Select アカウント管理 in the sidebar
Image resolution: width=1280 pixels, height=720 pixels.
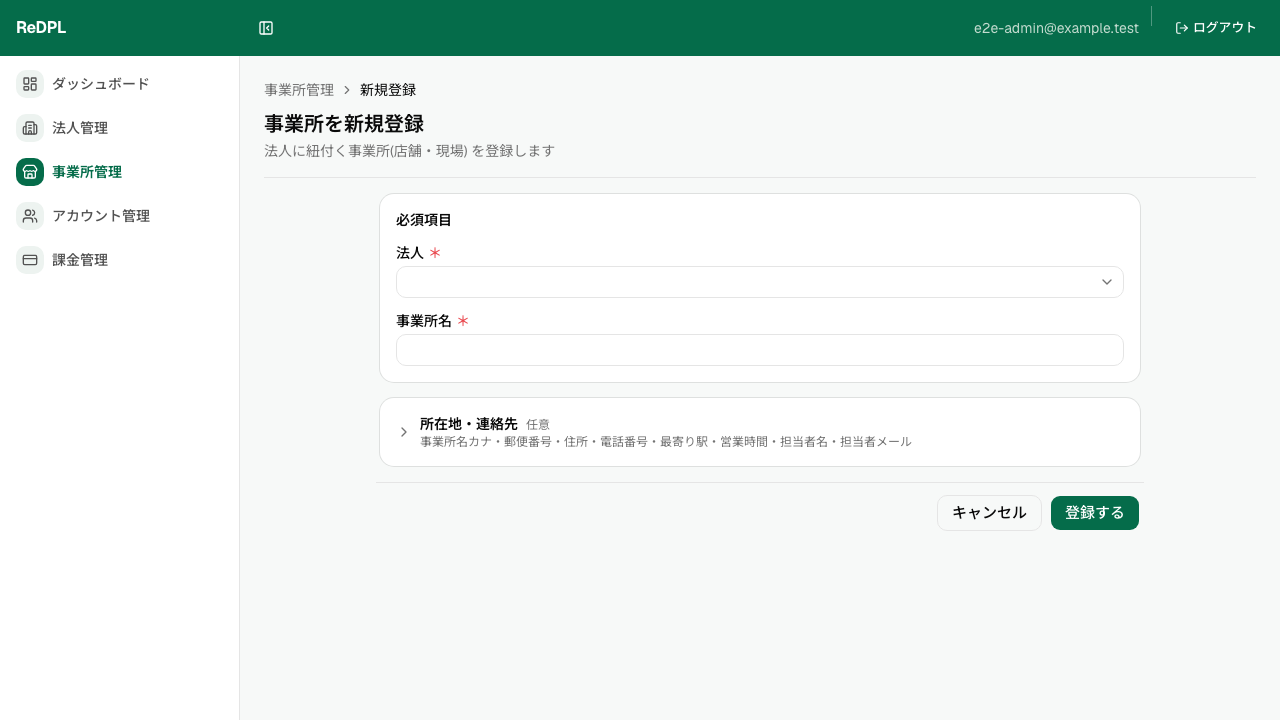120,216
